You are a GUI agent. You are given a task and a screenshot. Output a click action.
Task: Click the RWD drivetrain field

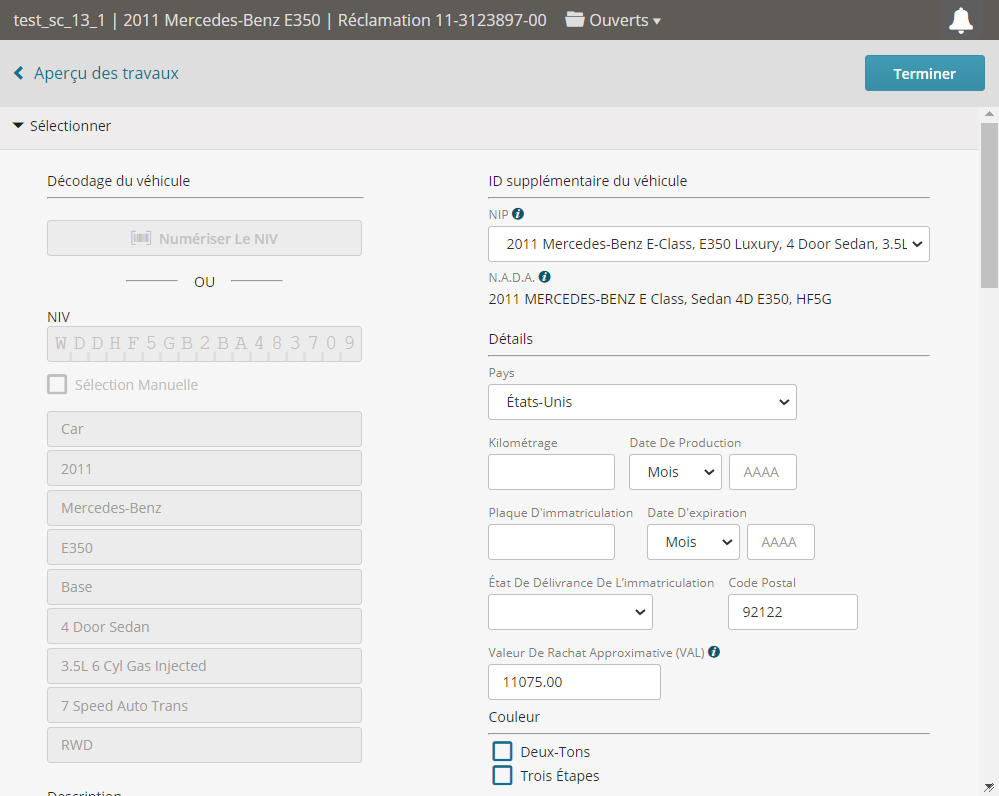pos(205,745)
